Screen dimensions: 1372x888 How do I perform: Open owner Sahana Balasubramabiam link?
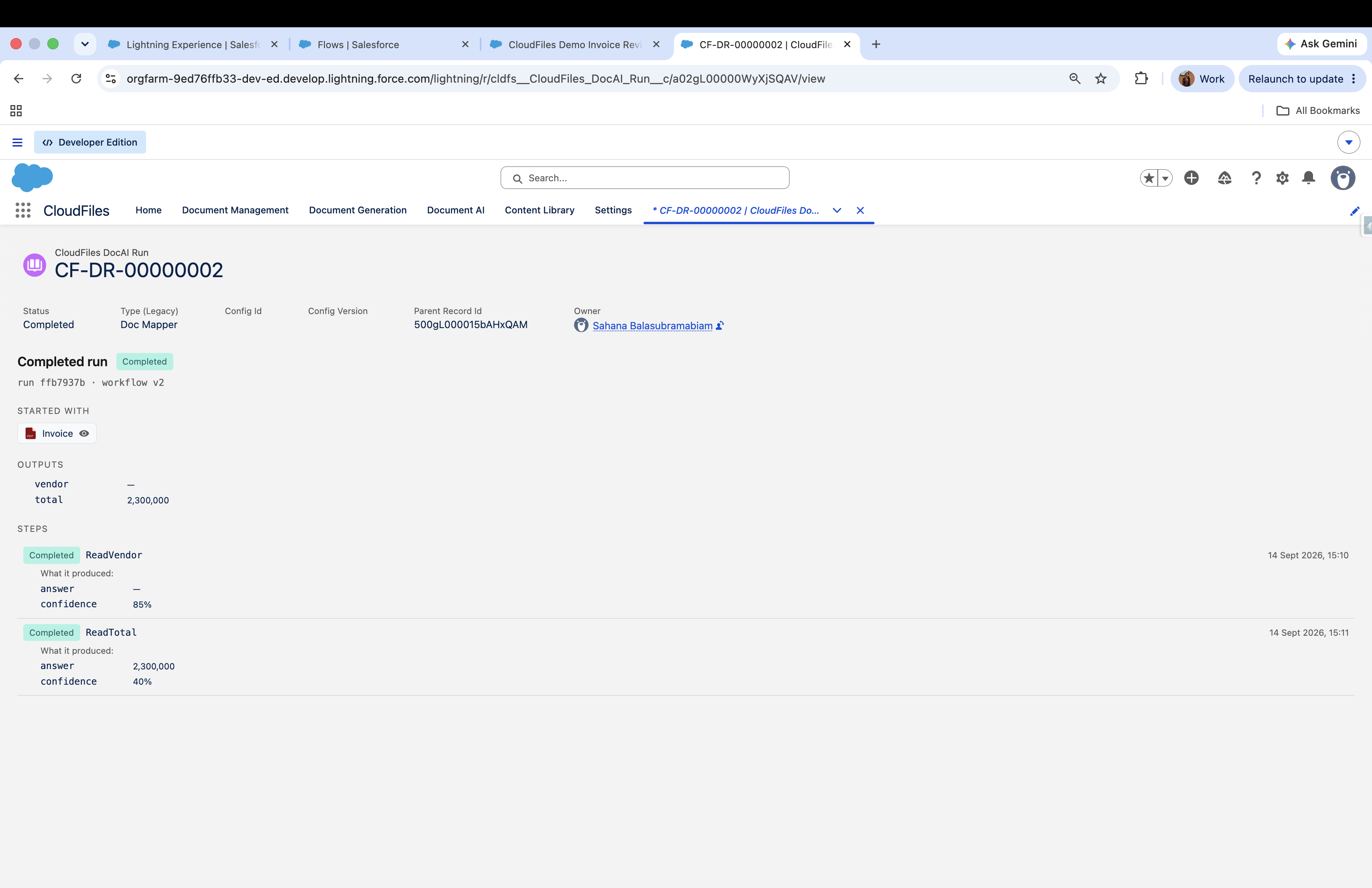point(653,326)
